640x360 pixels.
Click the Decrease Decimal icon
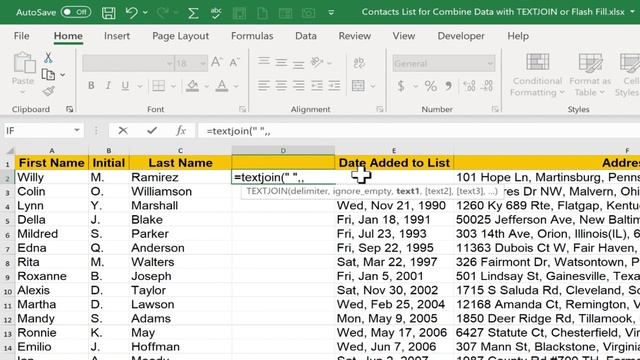(x=487, y=86)
